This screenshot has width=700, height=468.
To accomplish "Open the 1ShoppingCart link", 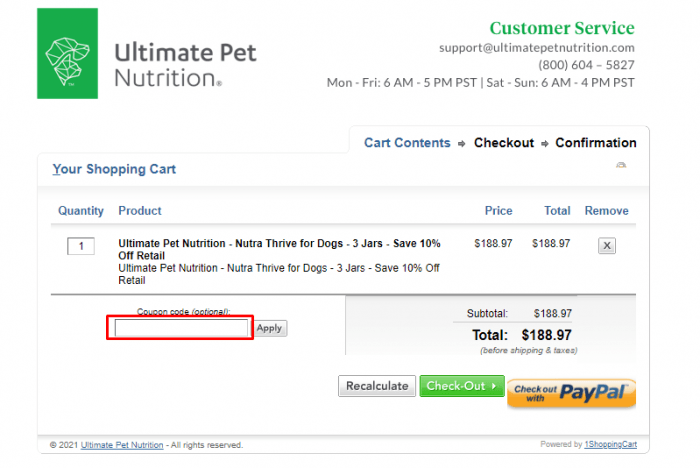I will point(611,444).
